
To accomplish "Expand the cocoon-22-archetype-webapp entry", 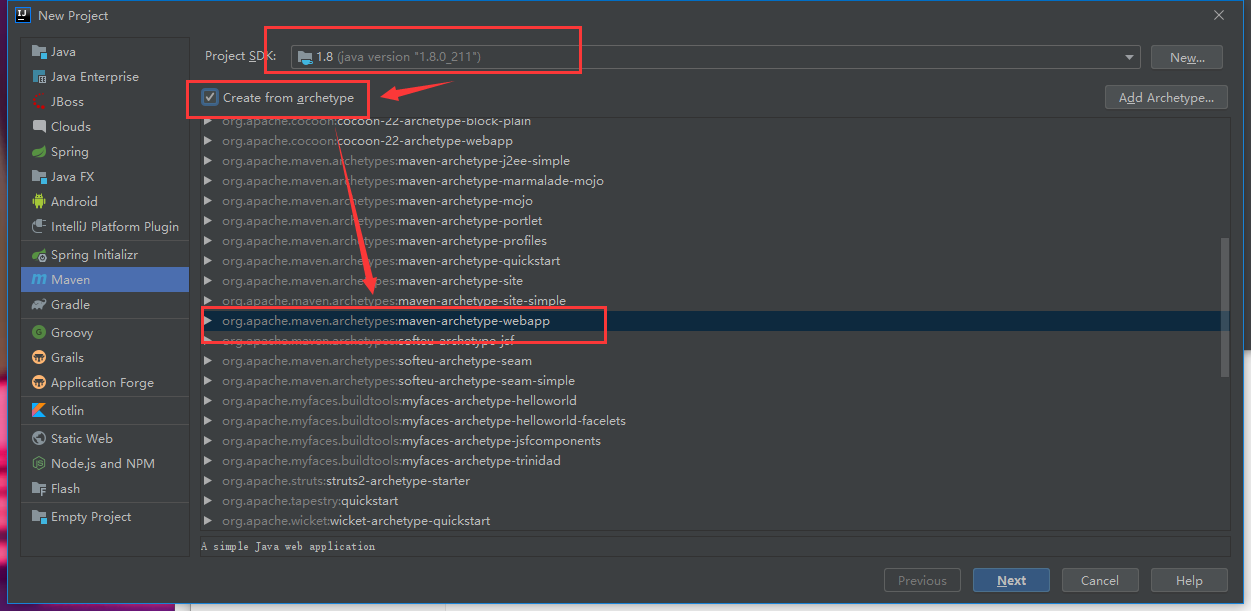I will pos(208,141).
